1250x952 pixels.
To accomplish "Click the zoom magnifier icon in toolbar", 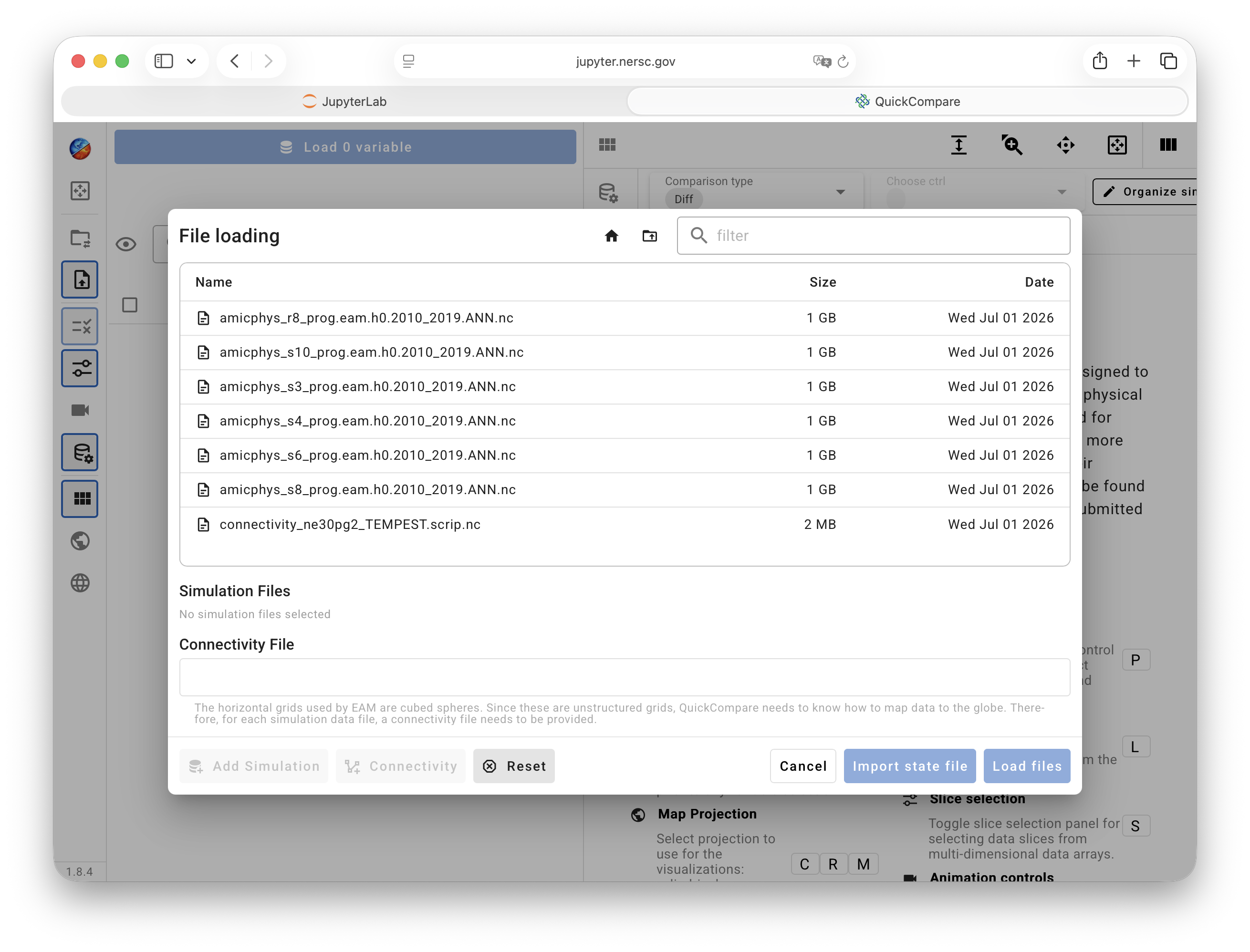I will pos(1012,145).
